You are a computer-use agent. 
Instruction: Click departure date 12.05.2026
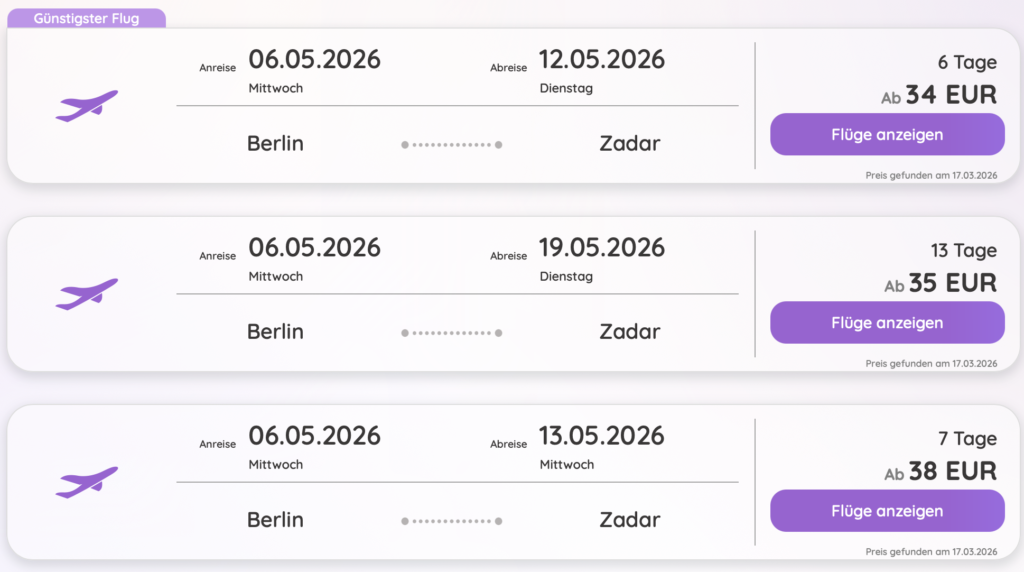(601, 60)
